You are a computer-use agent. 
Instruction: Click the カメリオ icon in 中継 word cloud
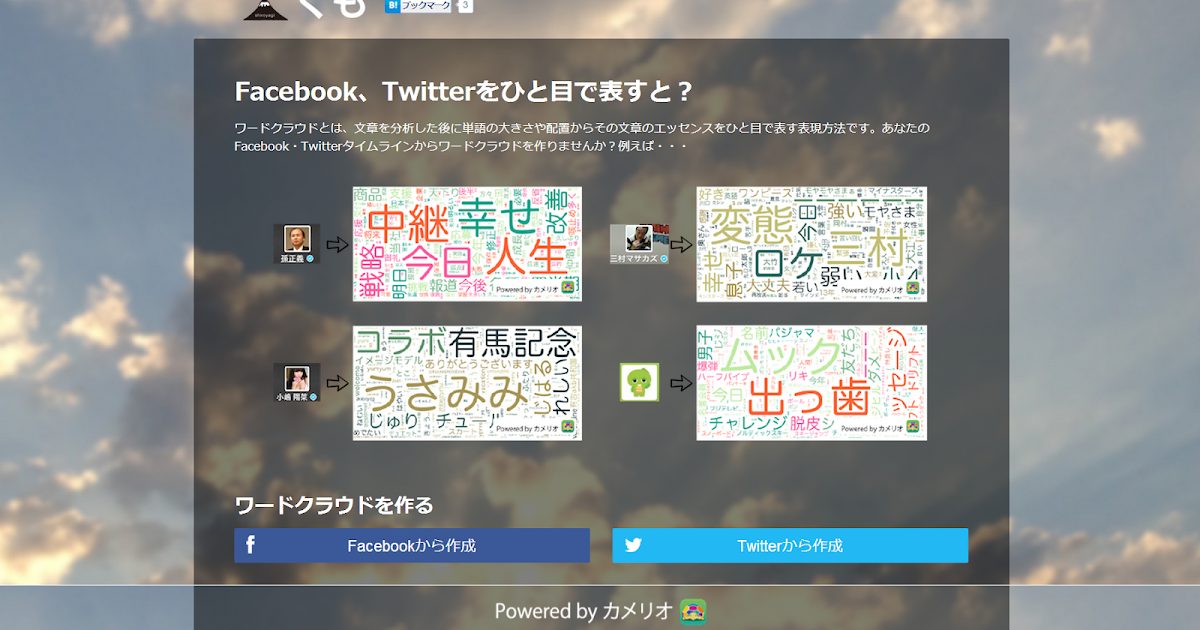pyautogui.click(x=569, y=288)
